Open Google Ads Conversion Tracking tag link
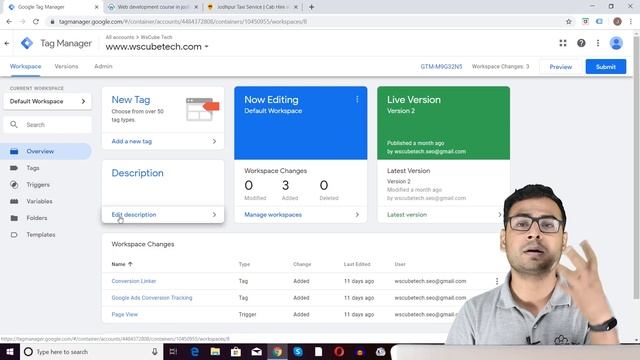Image resolution: width=640 pixels, height=360 pixels. coord(152,298)
